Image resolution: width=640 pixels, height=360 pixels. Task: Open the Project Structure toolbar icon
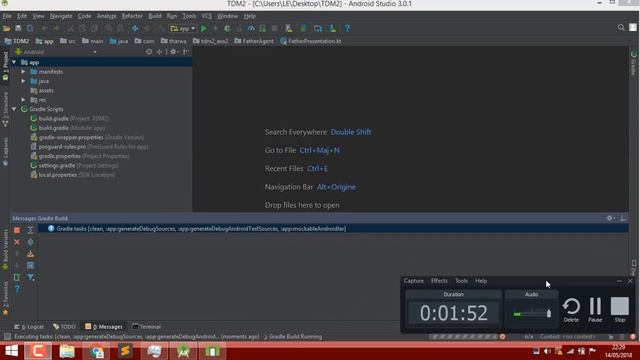[318, 28]
